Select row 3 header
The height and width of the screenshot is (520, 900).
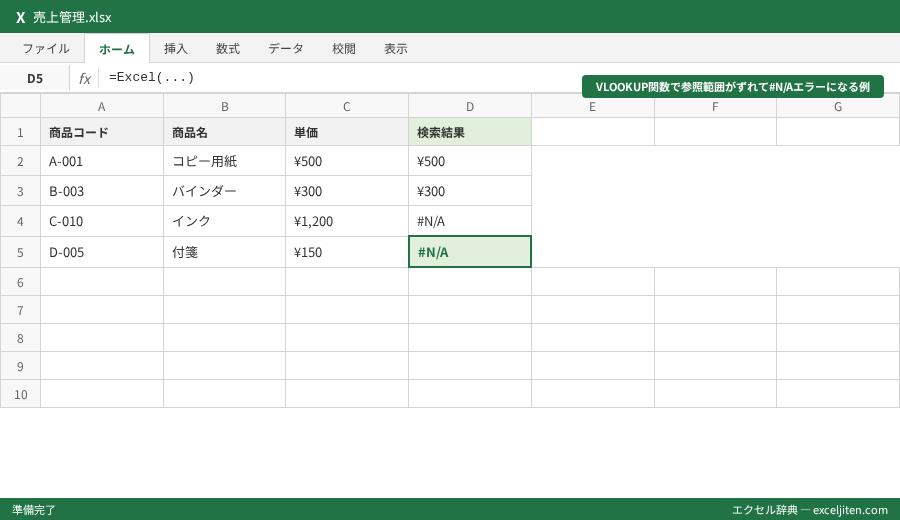(20, 191)
